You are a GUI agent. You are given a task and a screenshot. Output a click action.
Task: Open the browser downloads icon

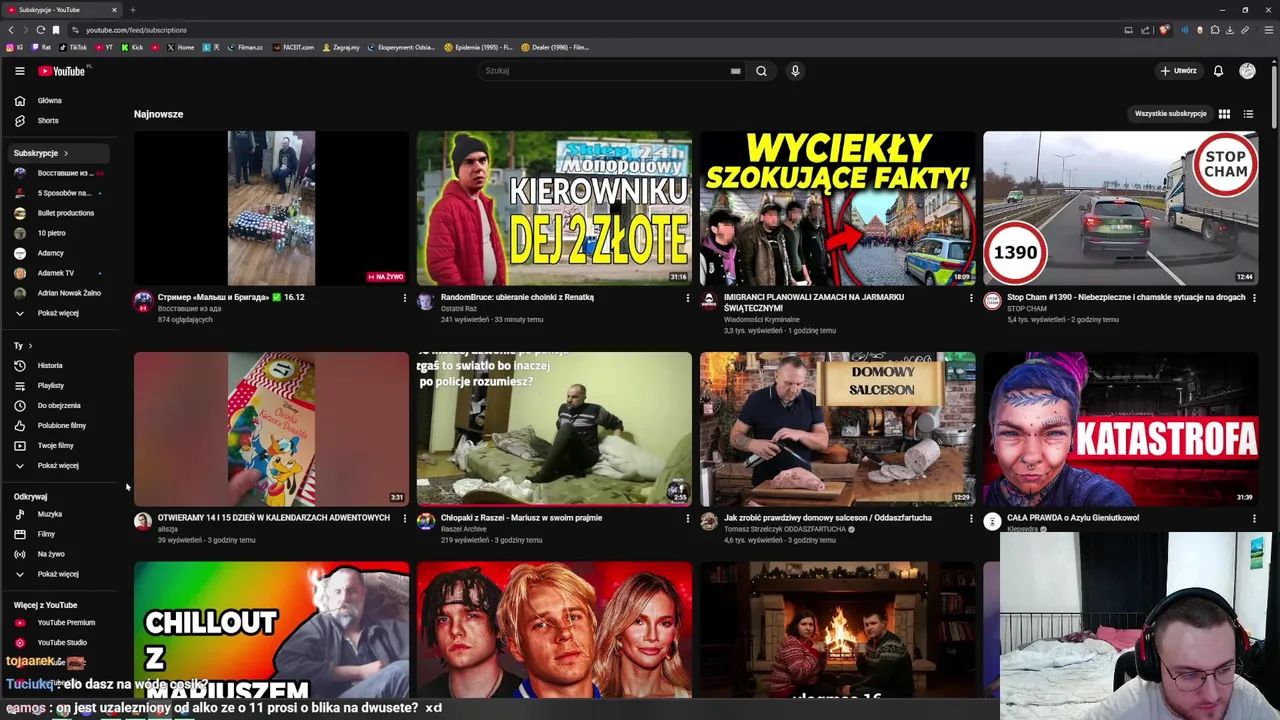tap(1230, 30)
